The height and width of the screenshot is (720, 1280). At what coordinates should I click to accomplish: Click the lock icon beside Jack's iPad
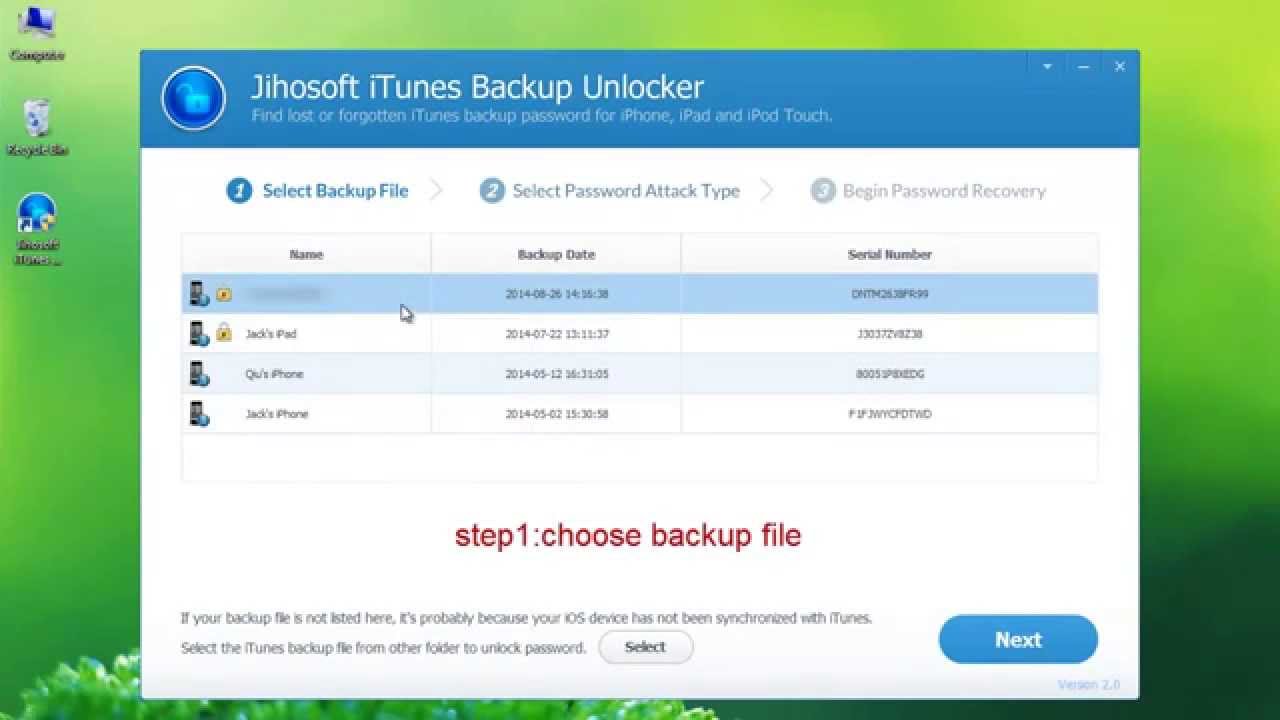(224, 334)
